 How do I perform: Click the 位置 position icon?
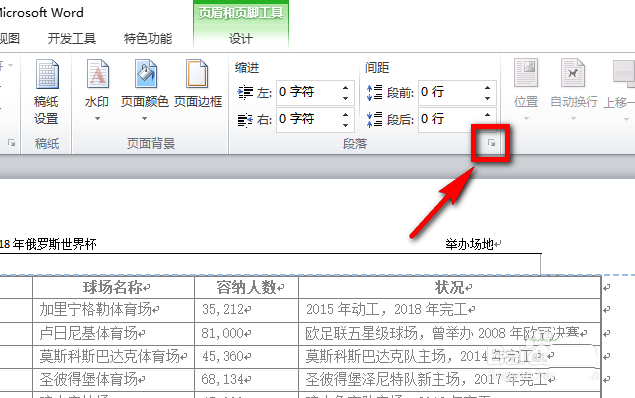tap(526, 73)
